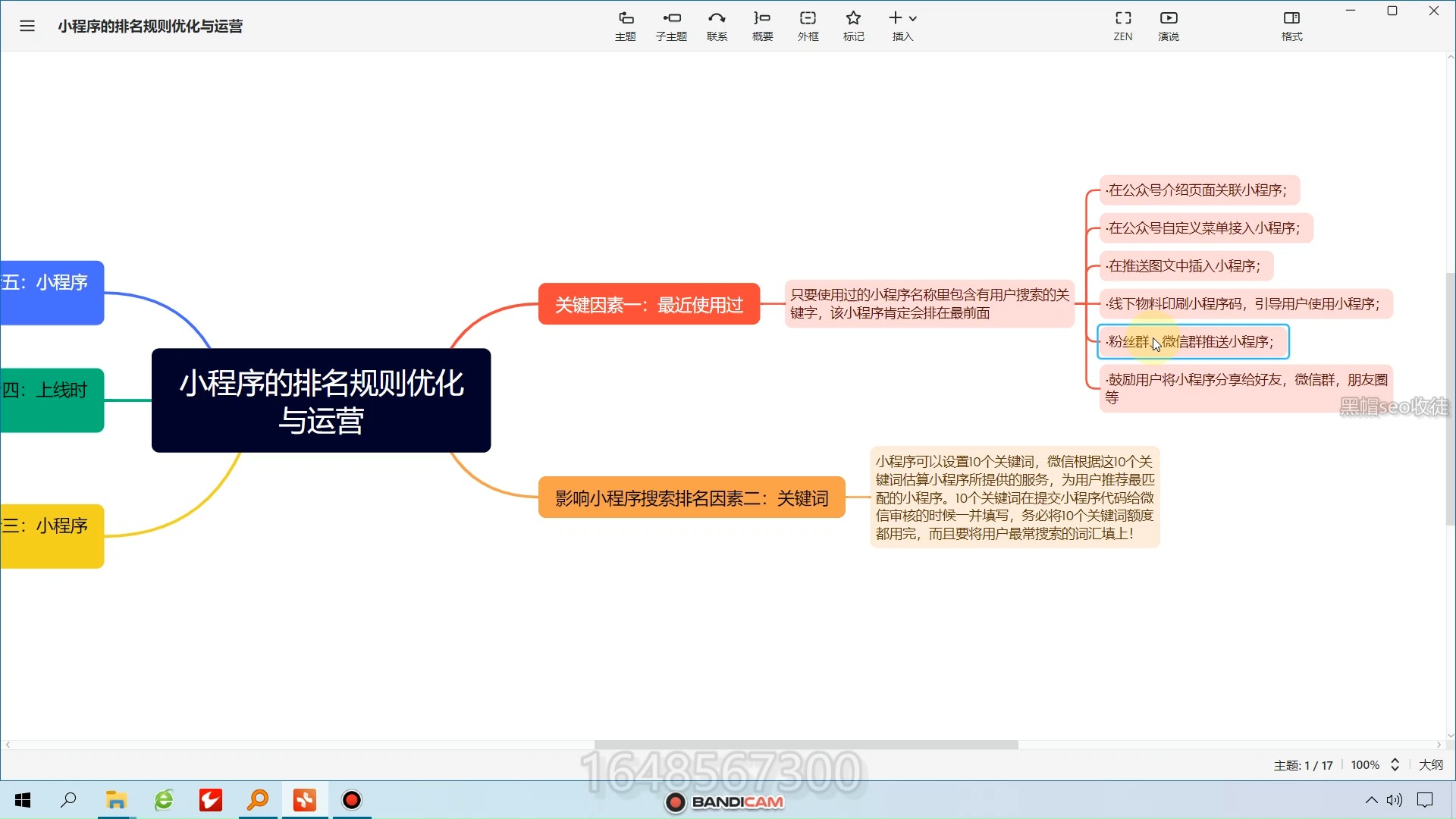The width and height of the screenshot is (1456, 819).
Task: Click the horizontal scrollbar thumb
Action: (806, 745)
